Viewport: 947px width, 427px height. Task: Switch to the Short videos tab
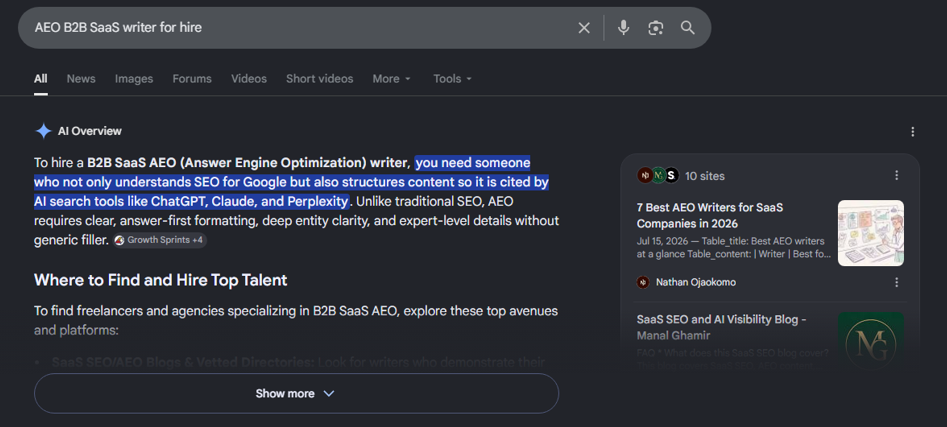[319, 79]
